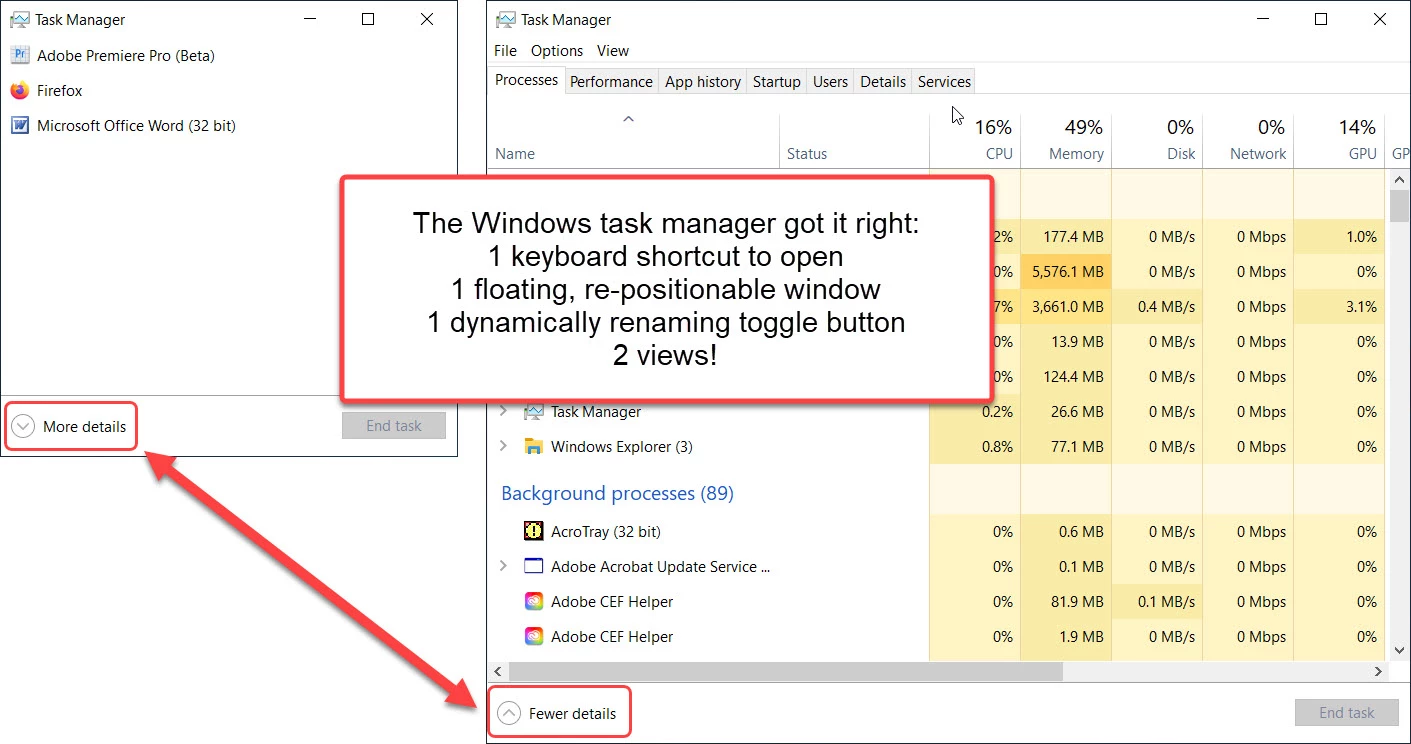Click End task in large Task Manager window
Screen dimensions: 1411x744
point(1347,713)
